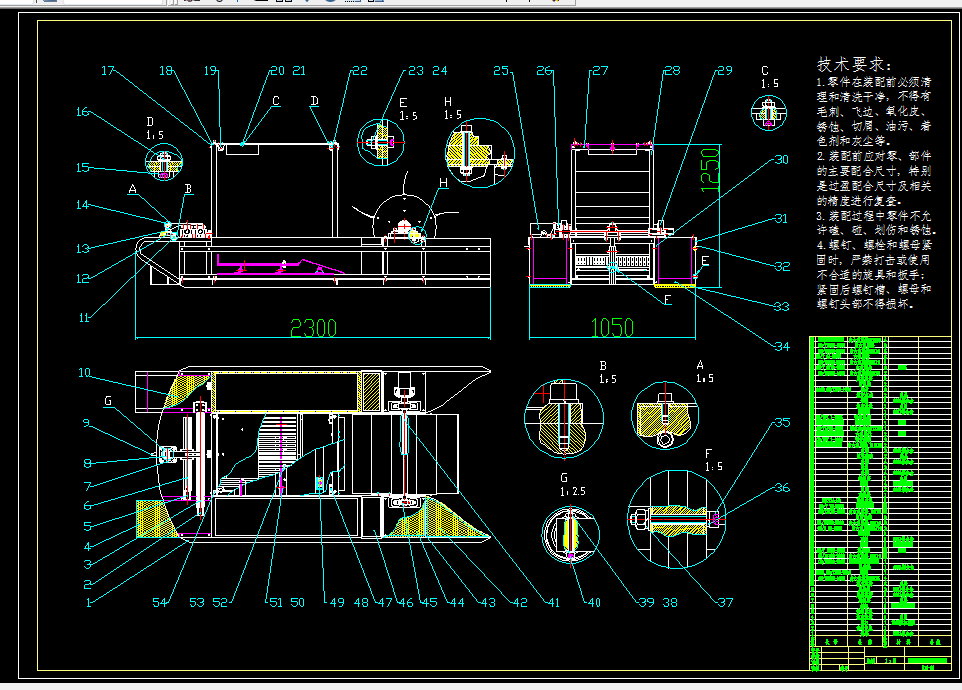Viewport: 962px width, 690px height.
Task: Click part callout number 22
Action: pos(360,71)
